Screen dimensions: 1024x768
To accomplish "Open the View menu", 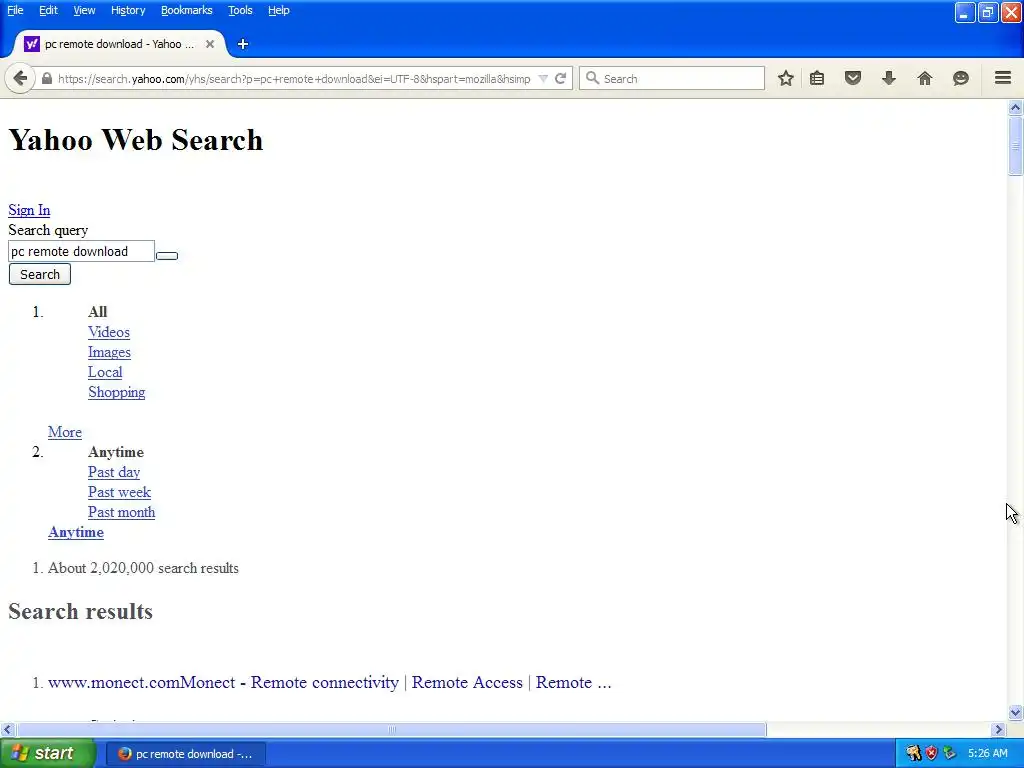I will tap(84, 10).
